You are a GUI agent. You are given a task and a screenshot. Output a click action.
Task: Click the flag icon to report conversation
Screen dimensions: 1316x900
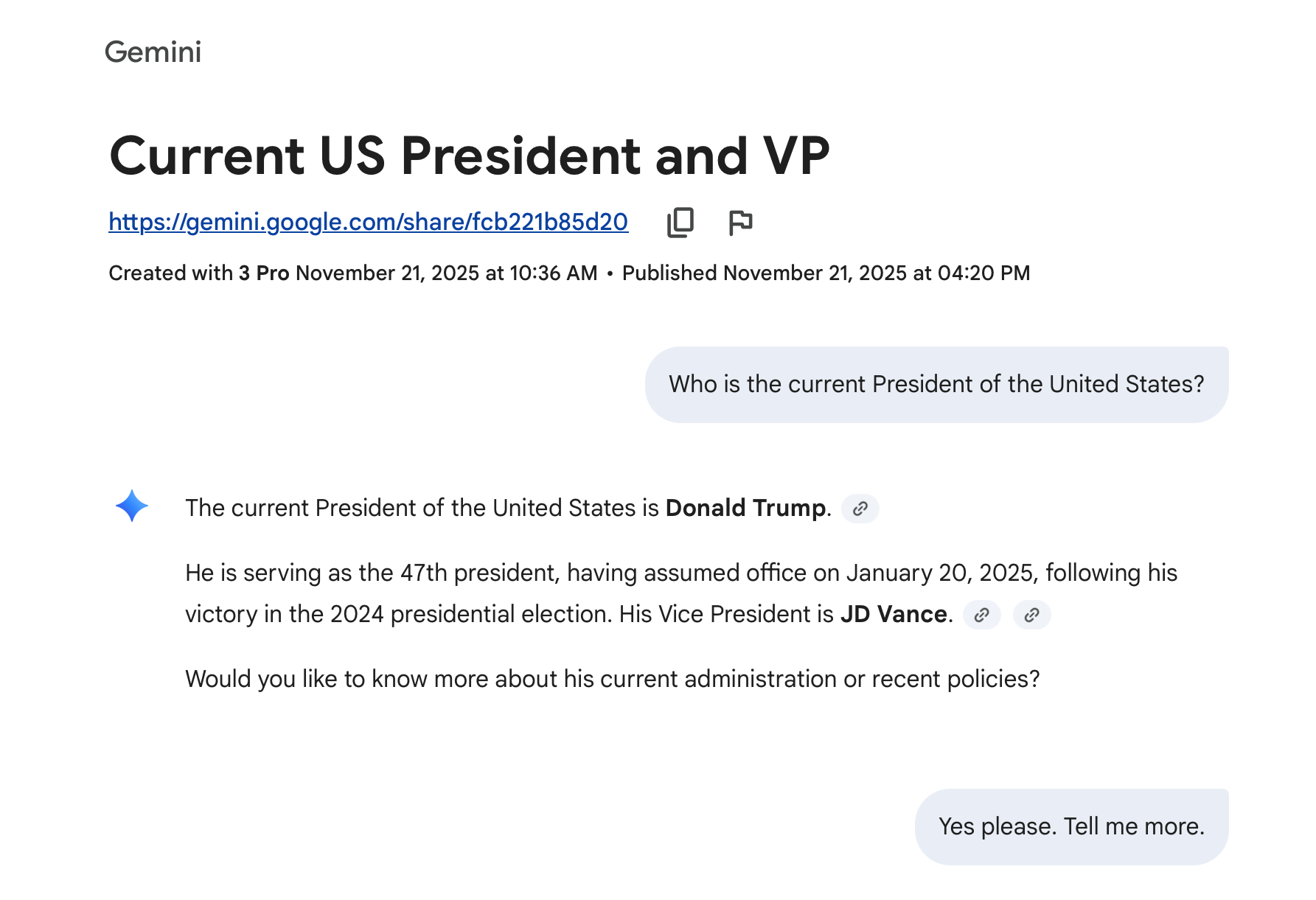tap(740, 222)
